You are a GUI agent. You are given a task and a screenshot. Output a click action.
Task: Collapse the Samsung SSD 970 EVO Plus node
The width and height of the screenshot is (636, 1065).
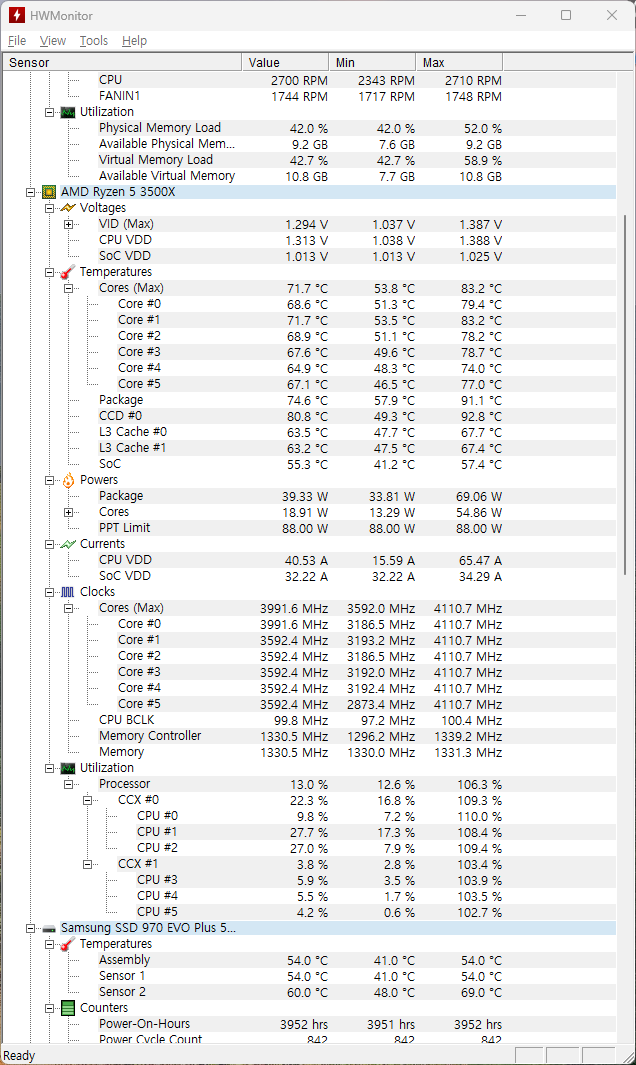point(31,928)
